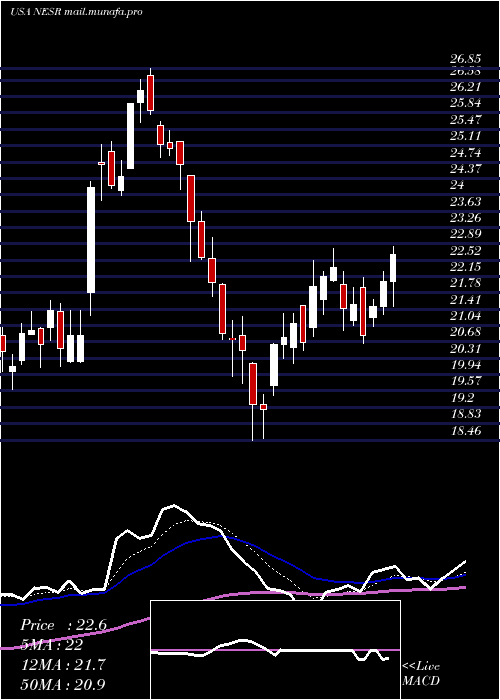This screenshot has width=500, height=700.
Task: Click the MACD inset chart box
Action: coord(275,650)
